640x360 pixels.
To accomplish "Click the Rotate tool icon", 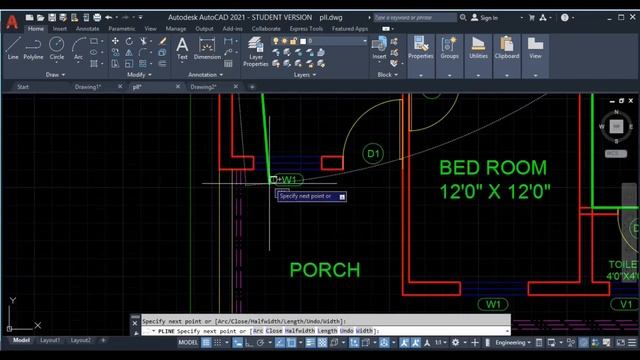I will pos(129,41).
